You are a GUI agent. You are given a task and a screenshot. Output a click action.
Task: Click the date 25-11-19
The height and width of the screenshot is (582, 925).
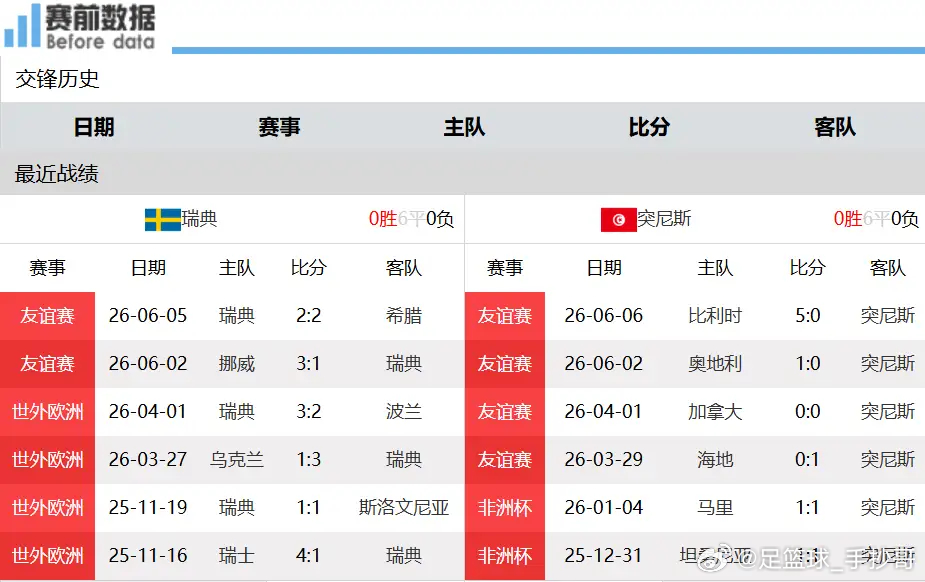point(148,508)
